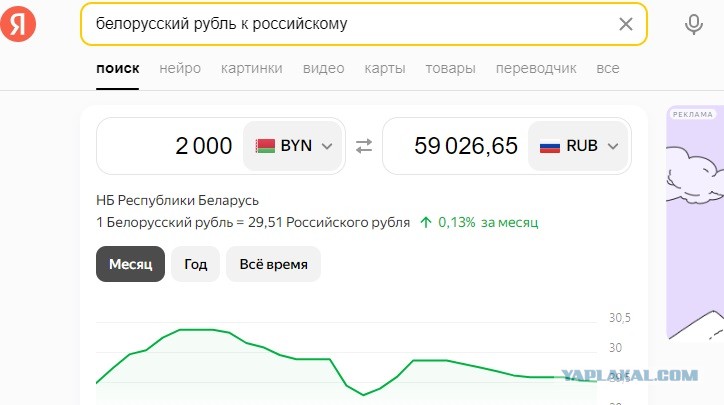Open the RUB currency dropdown
The width and height of the screenshot is (724, 405).
[578, 146]
